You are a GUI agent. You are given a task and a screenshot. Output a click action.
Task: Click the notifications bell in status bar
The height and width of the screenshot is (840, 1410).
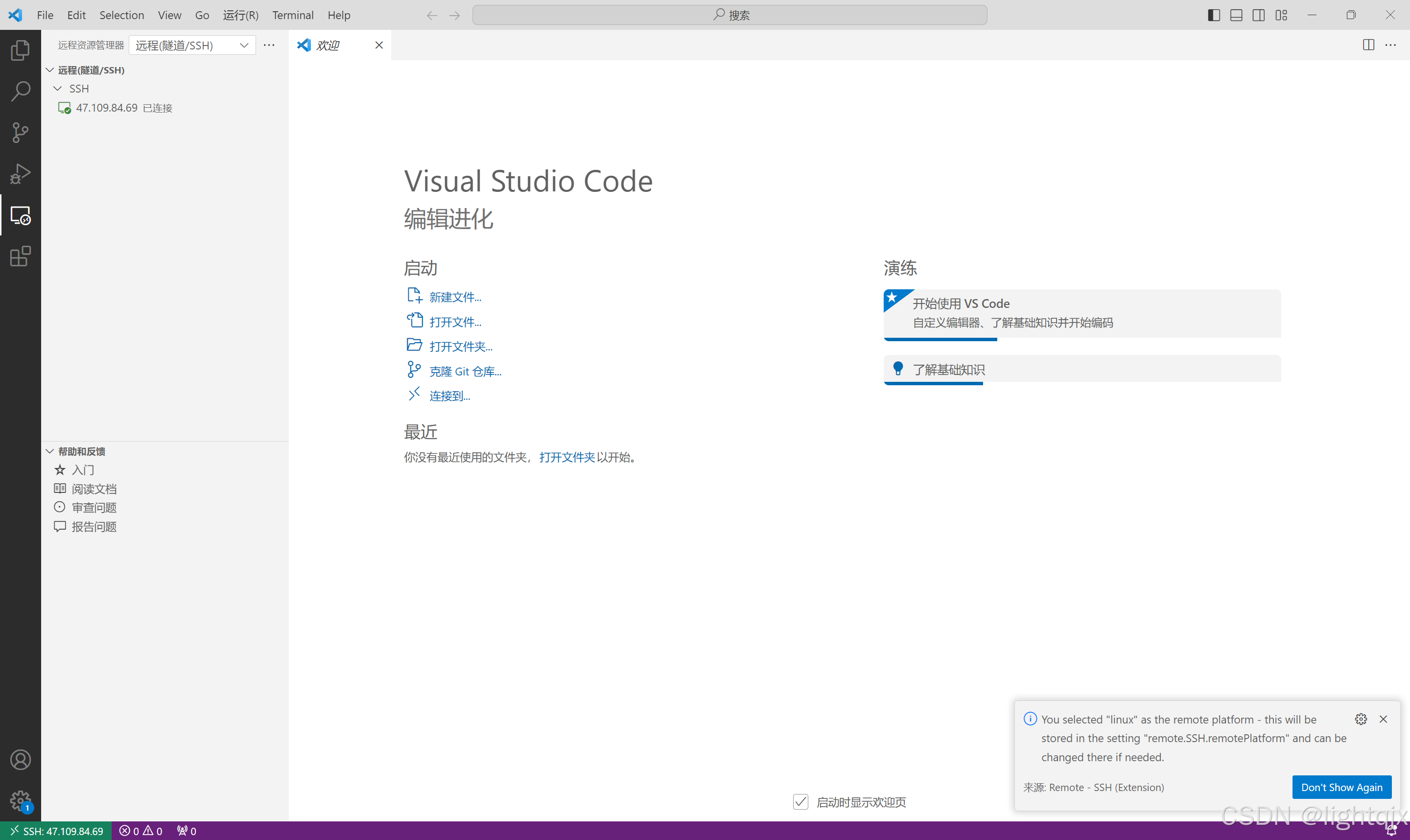pyautogui.click(x=1392, y=831)
